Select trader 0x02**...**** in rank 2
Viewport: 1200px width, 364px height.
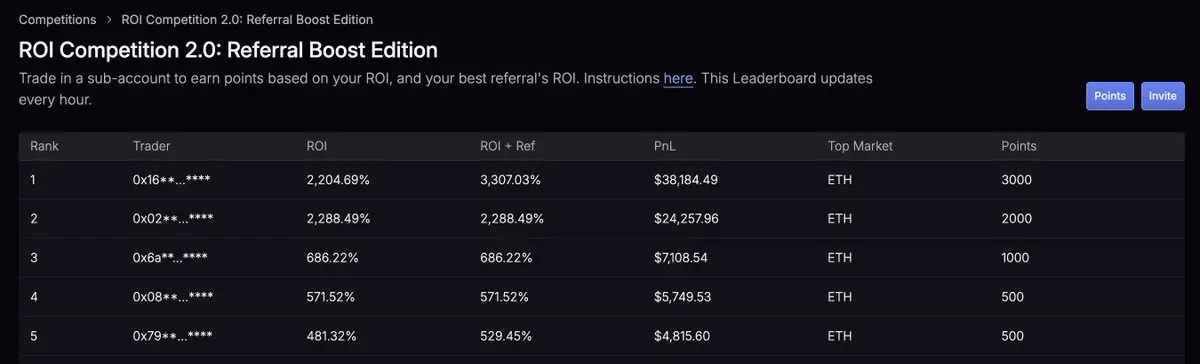coord(172,219)
